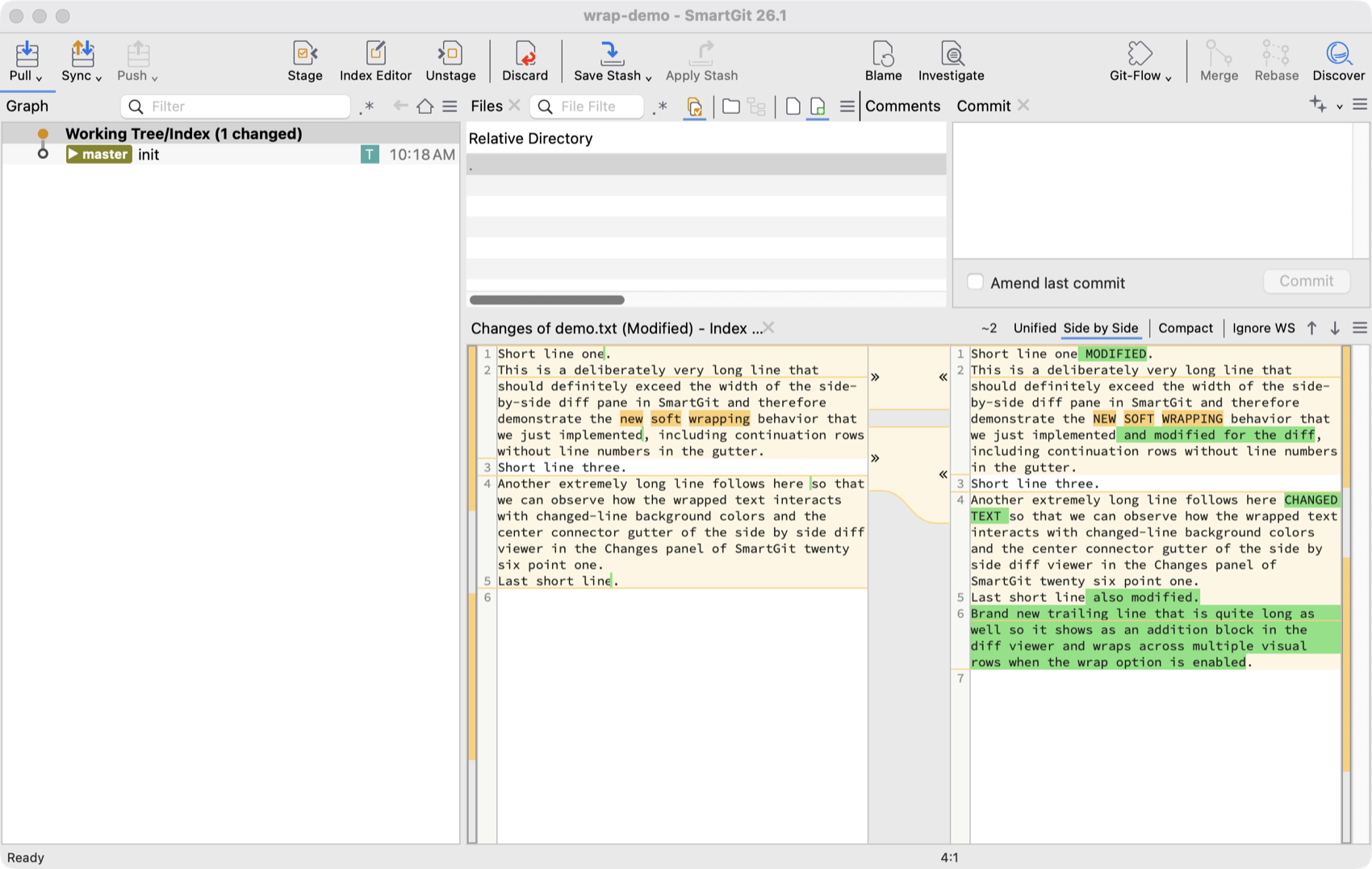
Task: Stage the changes with the Stage icon
Action: point(305,54)
